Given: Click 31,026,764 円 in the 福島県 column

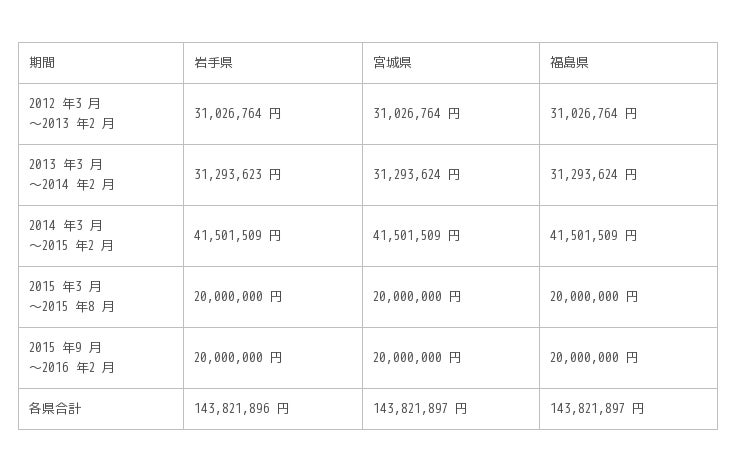Looking at the screenshot, I should pyautogui.click(x=593, y=114).
